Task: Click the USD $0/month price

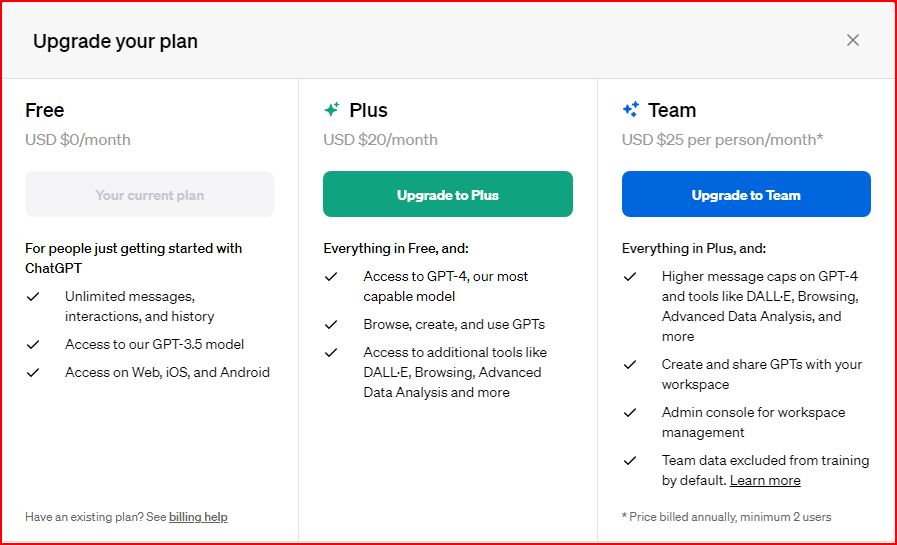Action: click(78, 140)
